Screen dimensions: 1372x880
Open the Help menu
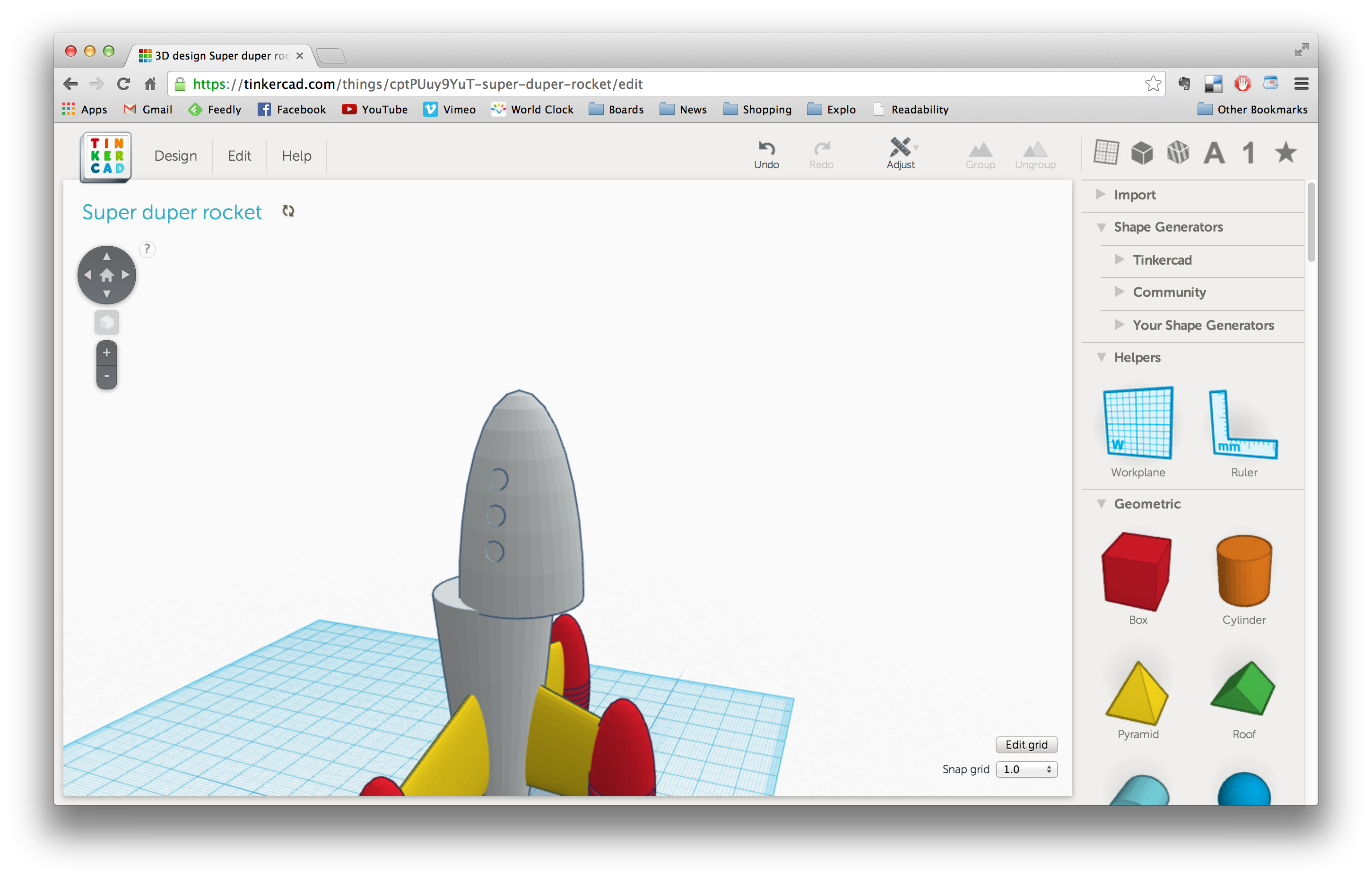pyautogui.click(x=296, y=155)
